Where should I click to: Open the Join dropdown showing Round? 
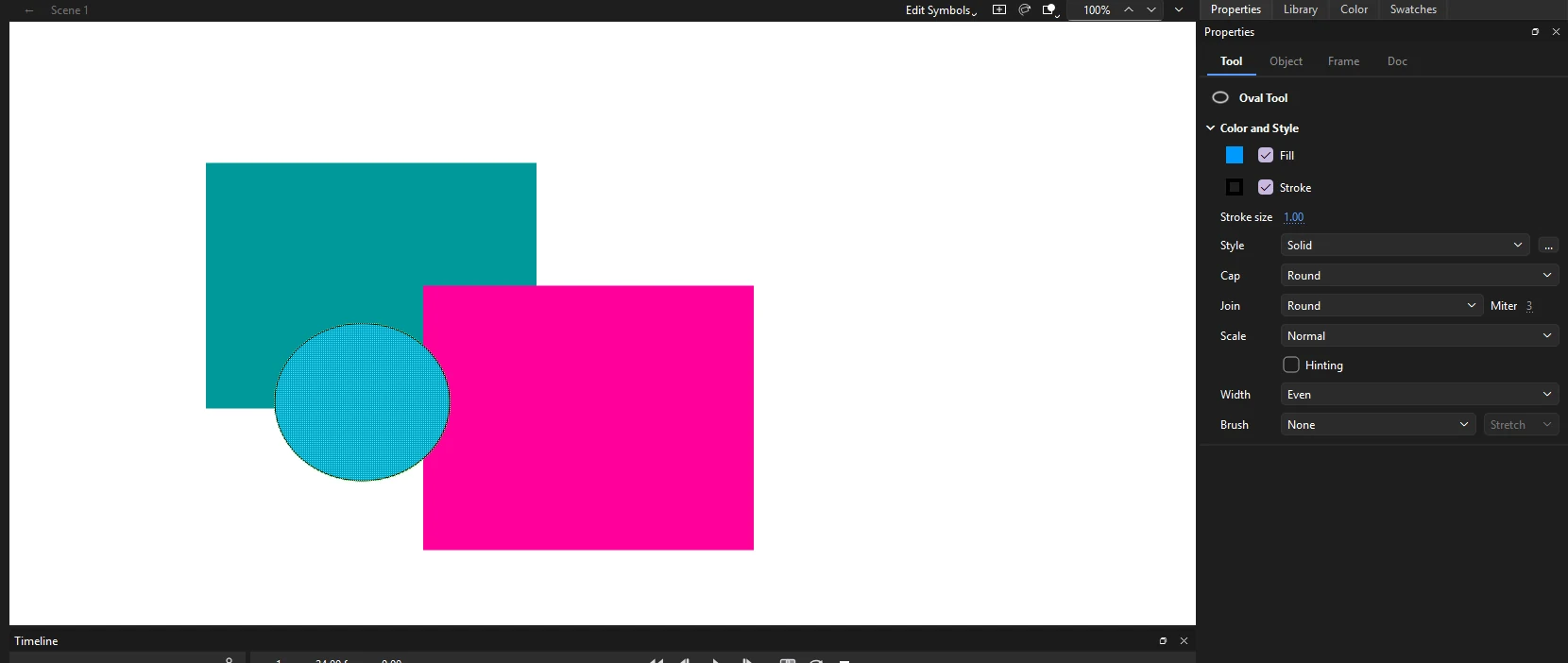(1381, 306)
